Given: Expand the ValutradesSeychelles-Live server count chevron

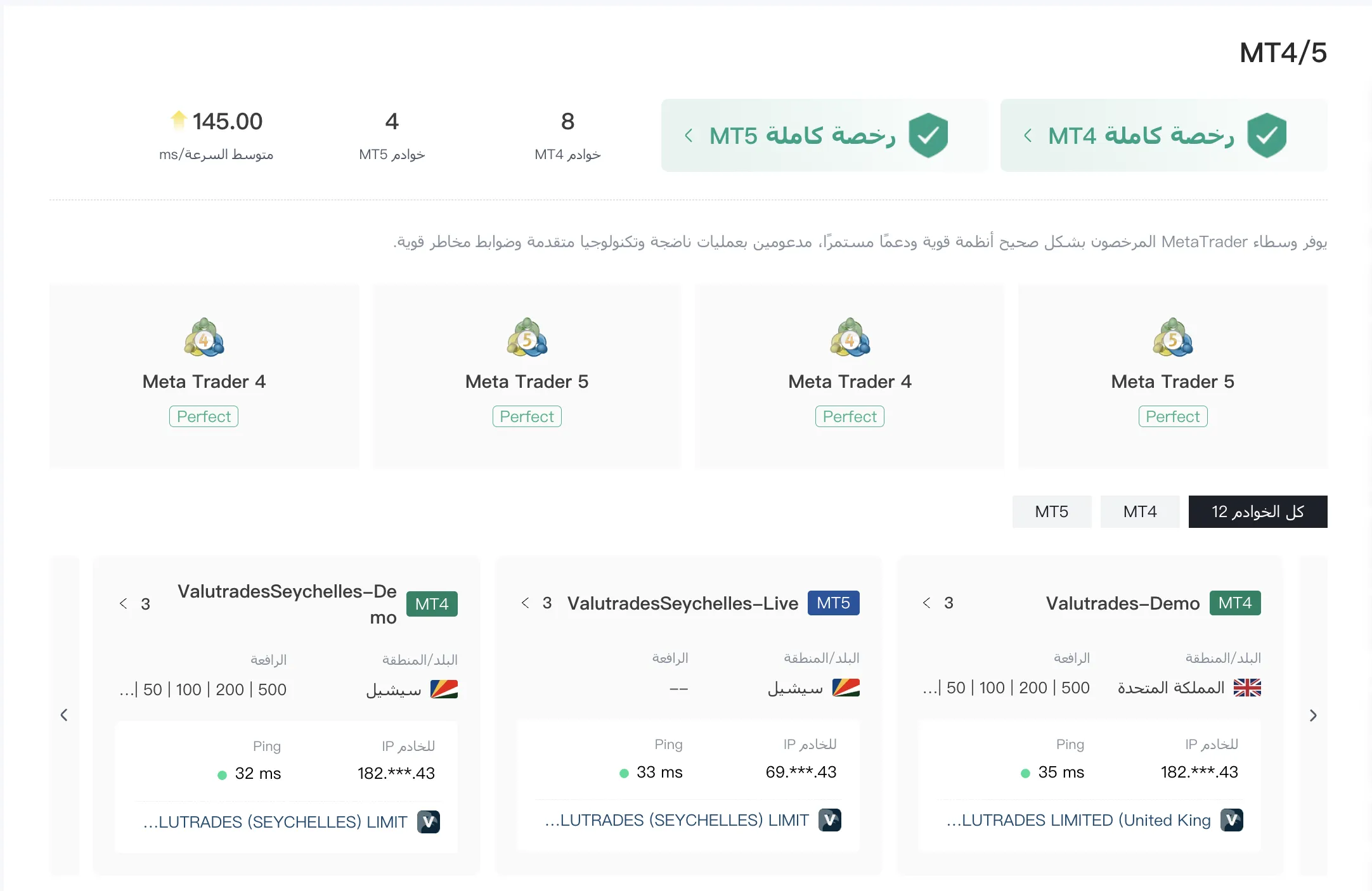Looking at the screenshot, I should (x=525, y=603).
